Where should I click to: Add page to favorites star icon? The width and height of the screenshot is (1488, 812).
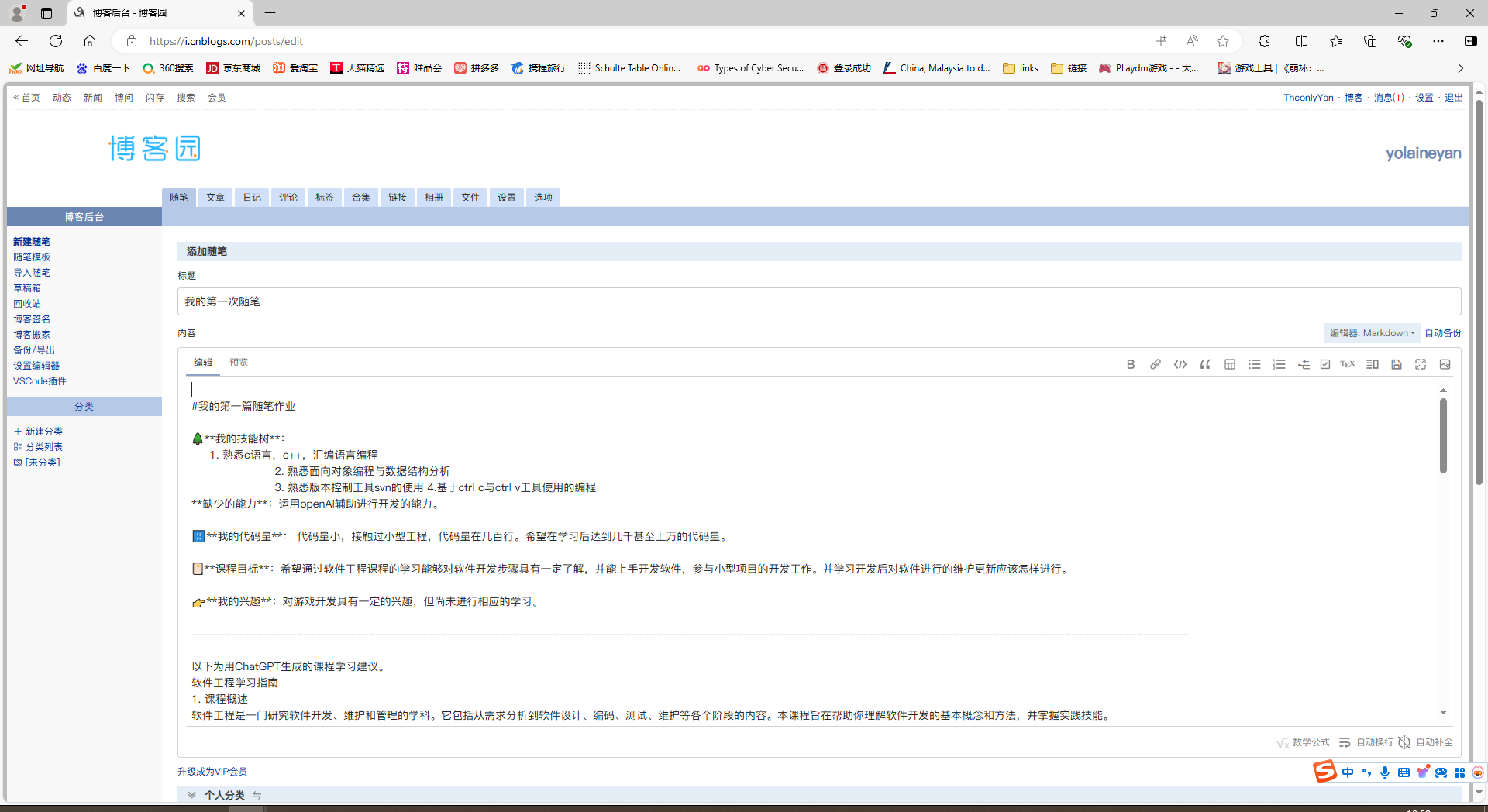tap(1223, 41)
